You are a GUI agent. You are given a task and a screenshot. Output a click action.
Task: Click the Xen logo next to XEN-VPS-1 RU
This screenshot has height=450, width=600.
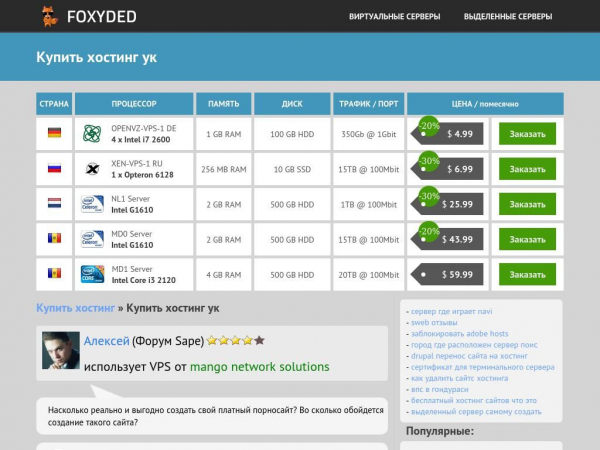(x=92, y=169)
